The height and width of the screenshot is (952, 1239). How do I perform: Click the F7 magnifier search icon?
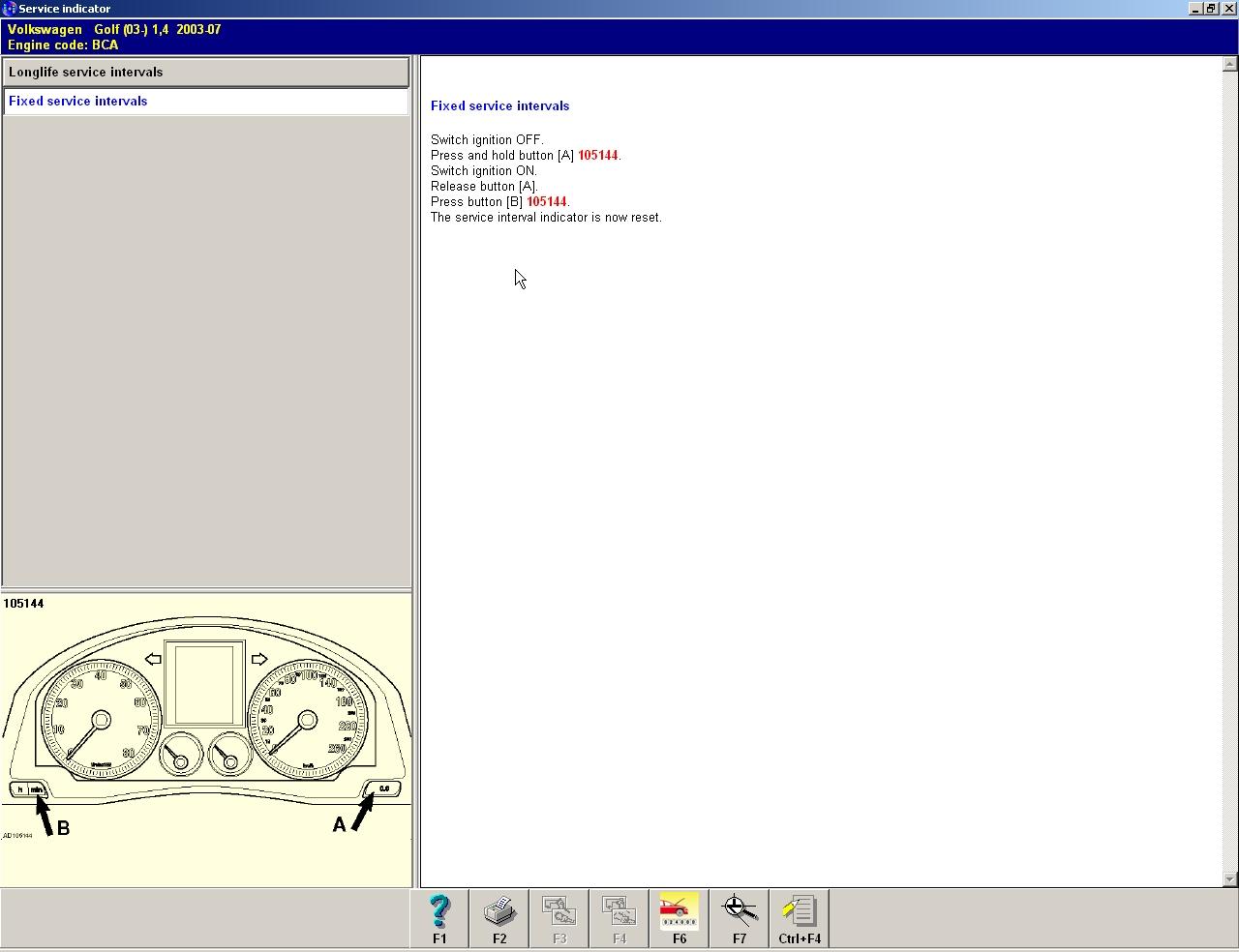click(x=740, y=918)
